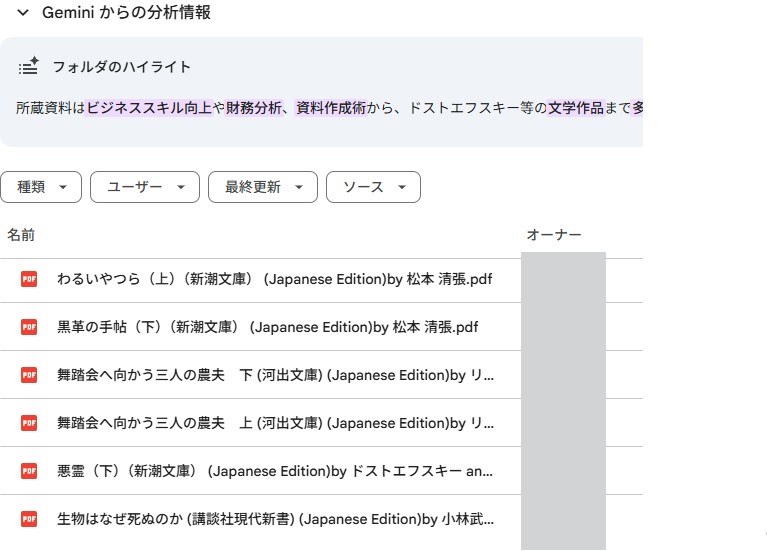
Task: Click PDF icon for 舞踏会へ向かう三人の農夫 上
Action: tap(29, 423)
